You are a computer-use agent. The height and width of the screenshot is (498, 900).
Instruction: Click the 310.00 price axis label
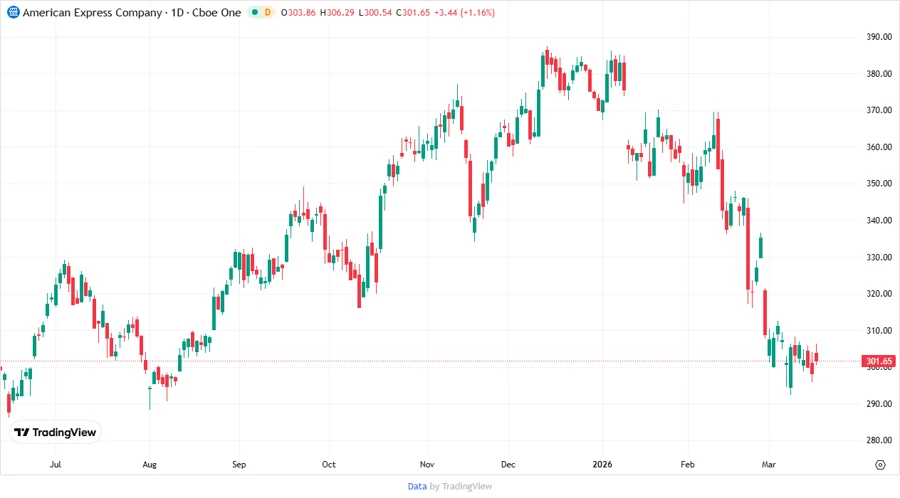(879, 330)
